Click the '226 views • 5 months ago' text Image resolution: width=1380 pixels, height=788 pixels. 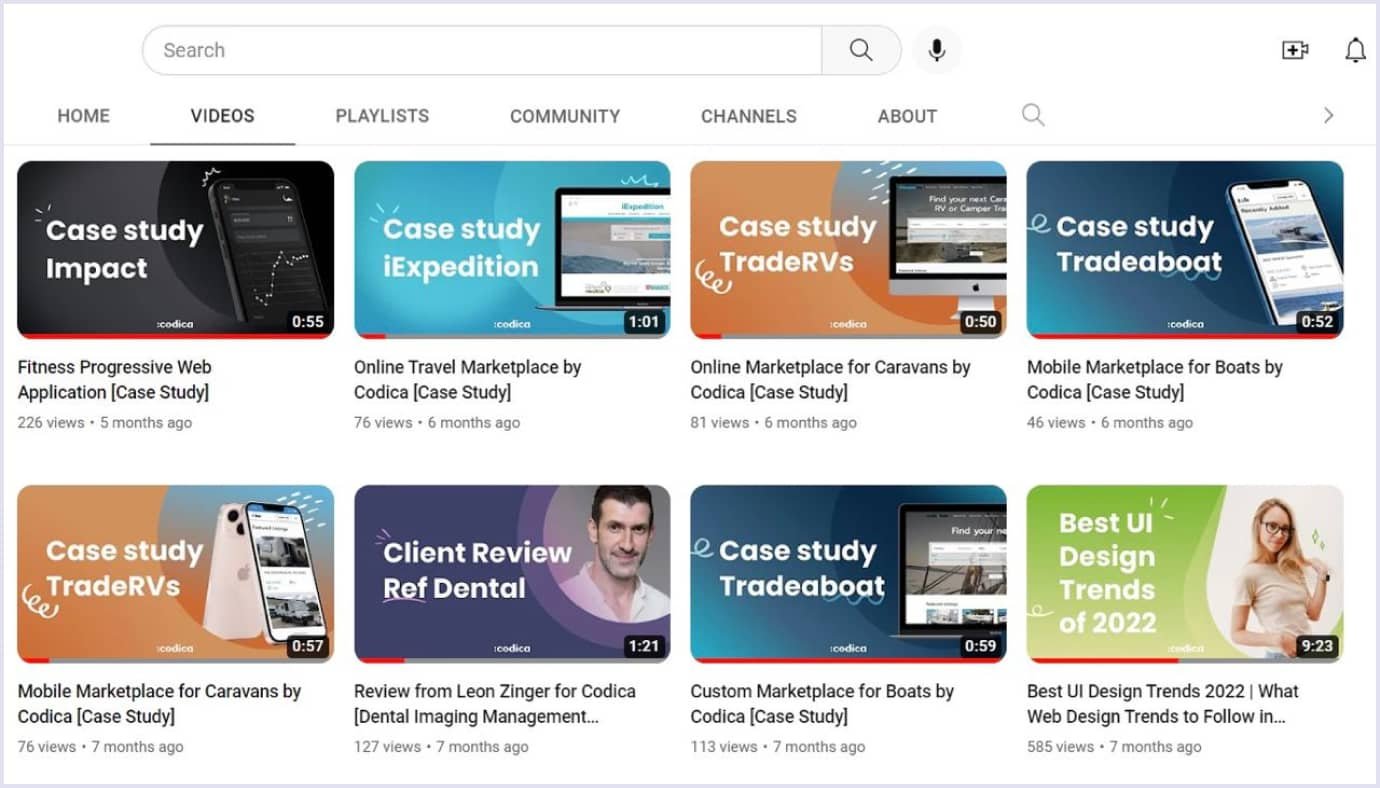(x=105, y=423)
